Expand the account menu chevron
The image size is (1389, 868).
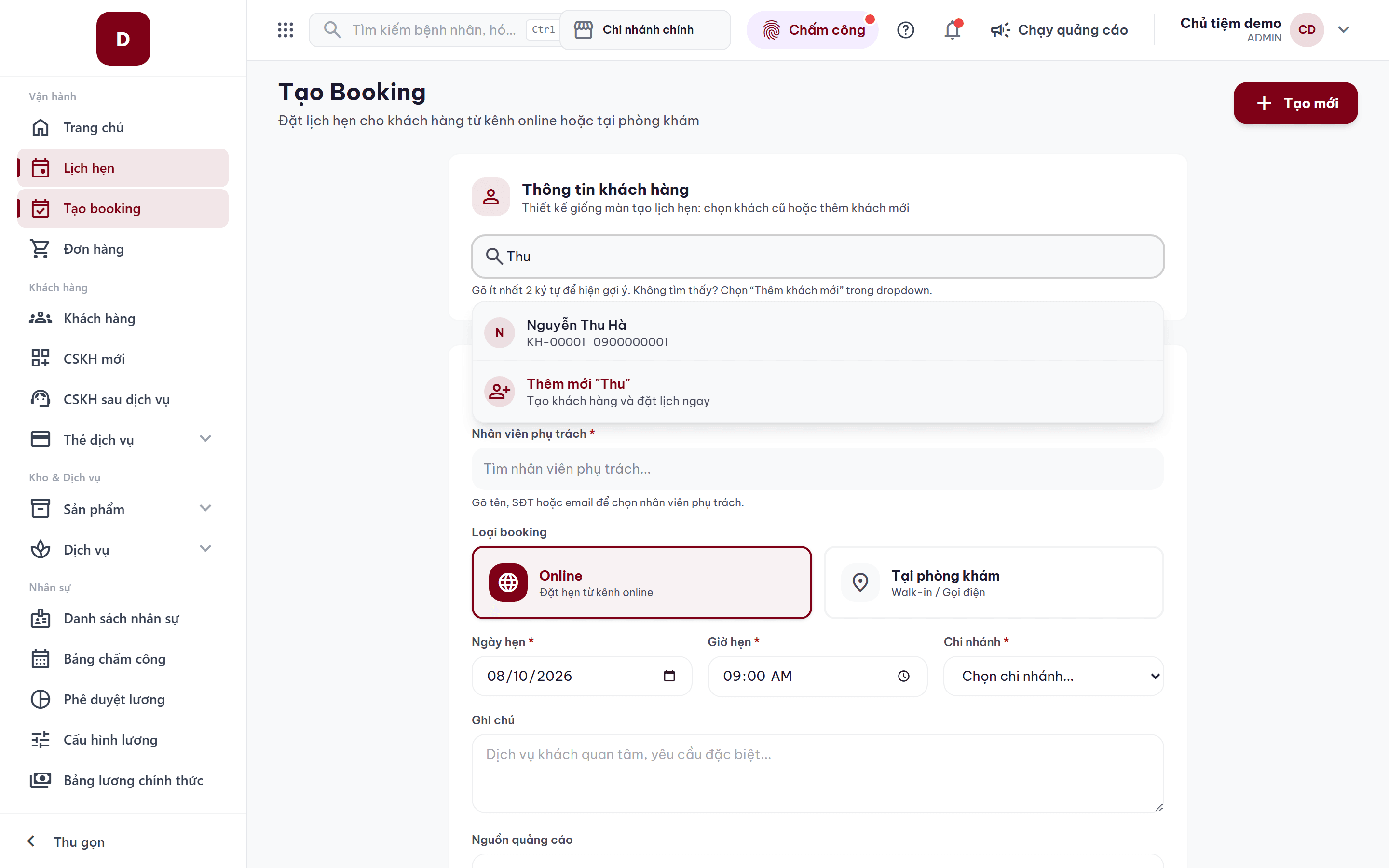1344,30
